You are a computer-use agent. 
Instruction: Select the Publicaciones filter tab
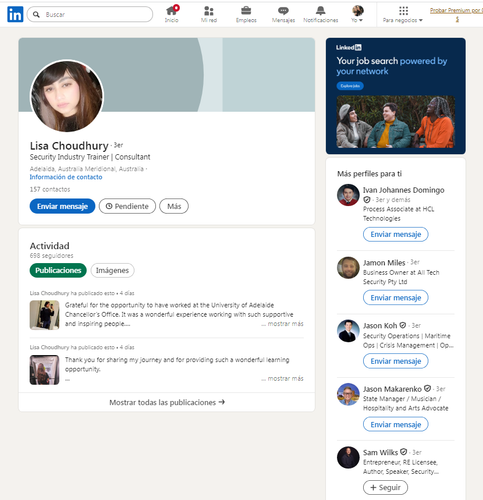pyautogui.click(x=58, y=270)
